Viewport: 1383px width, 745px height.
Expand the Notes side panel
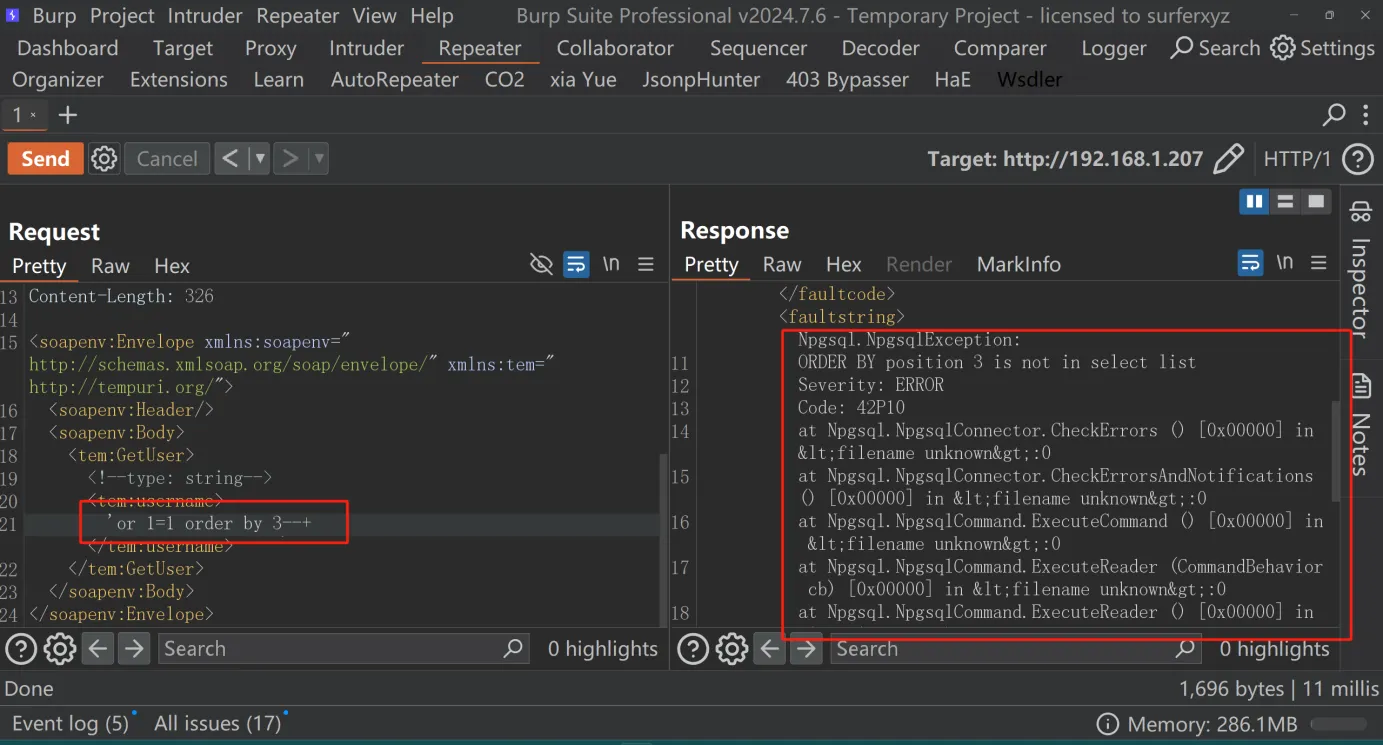(1360, 424)
